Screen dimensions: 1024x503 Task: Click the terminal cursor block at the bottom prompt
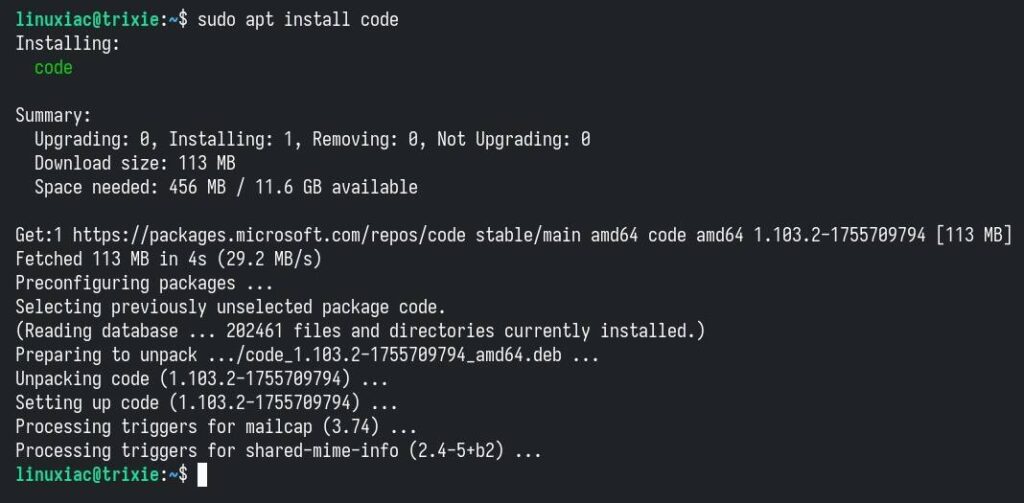click(202, 476)
